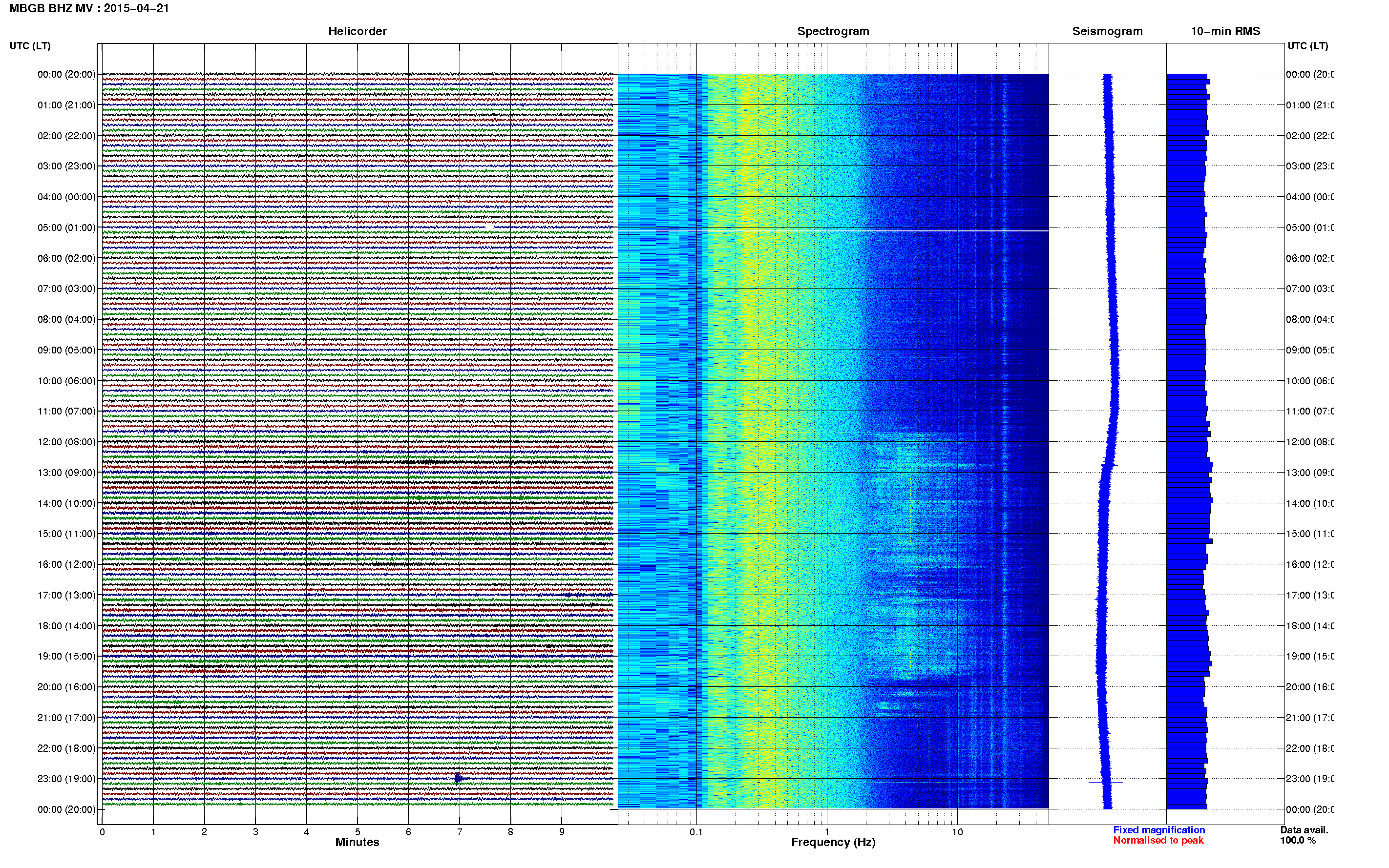Select the left axis label "01:00 (21:00)"
Image resolution: width=1389 pixels, height=868 pixels.
[66, 105]
